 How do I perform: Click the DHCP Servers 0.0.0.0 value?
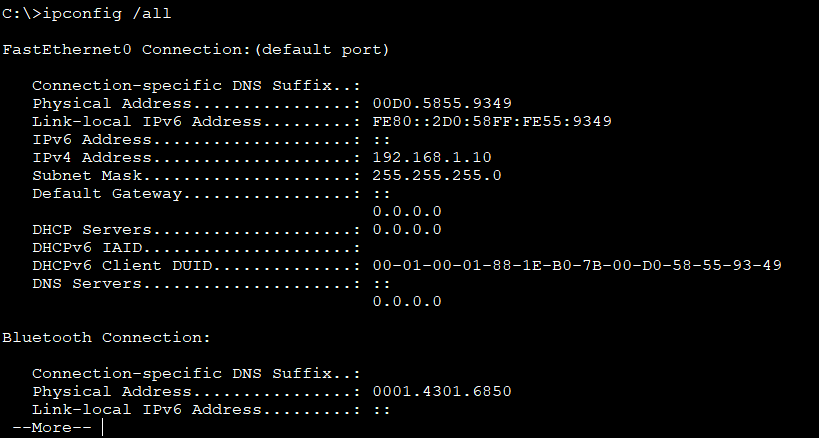point(407,230)
